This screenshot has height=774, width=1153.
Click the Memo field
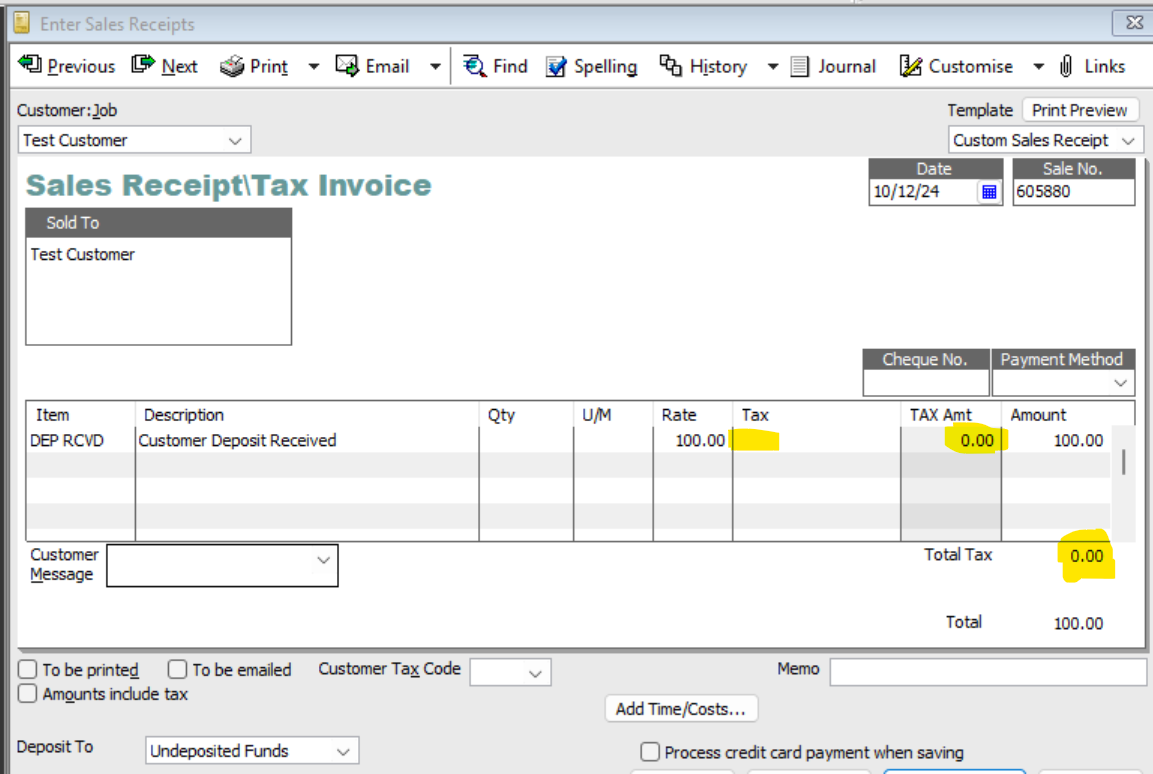point(988,672)
